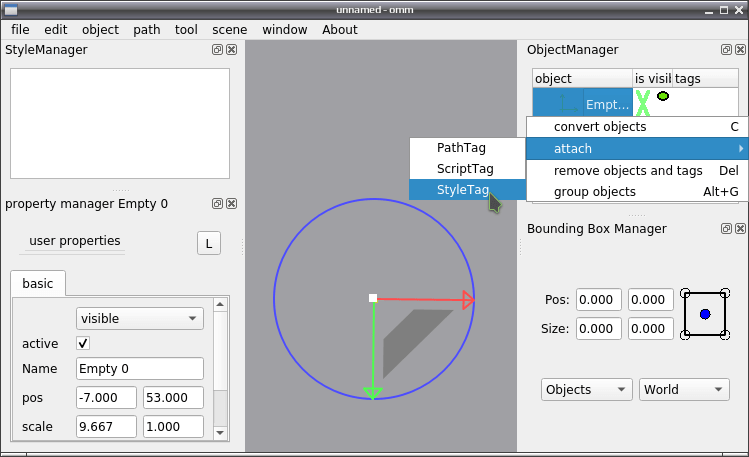Close the property manager panel
This screenshot has width=749, height=457.
(232, 204)
